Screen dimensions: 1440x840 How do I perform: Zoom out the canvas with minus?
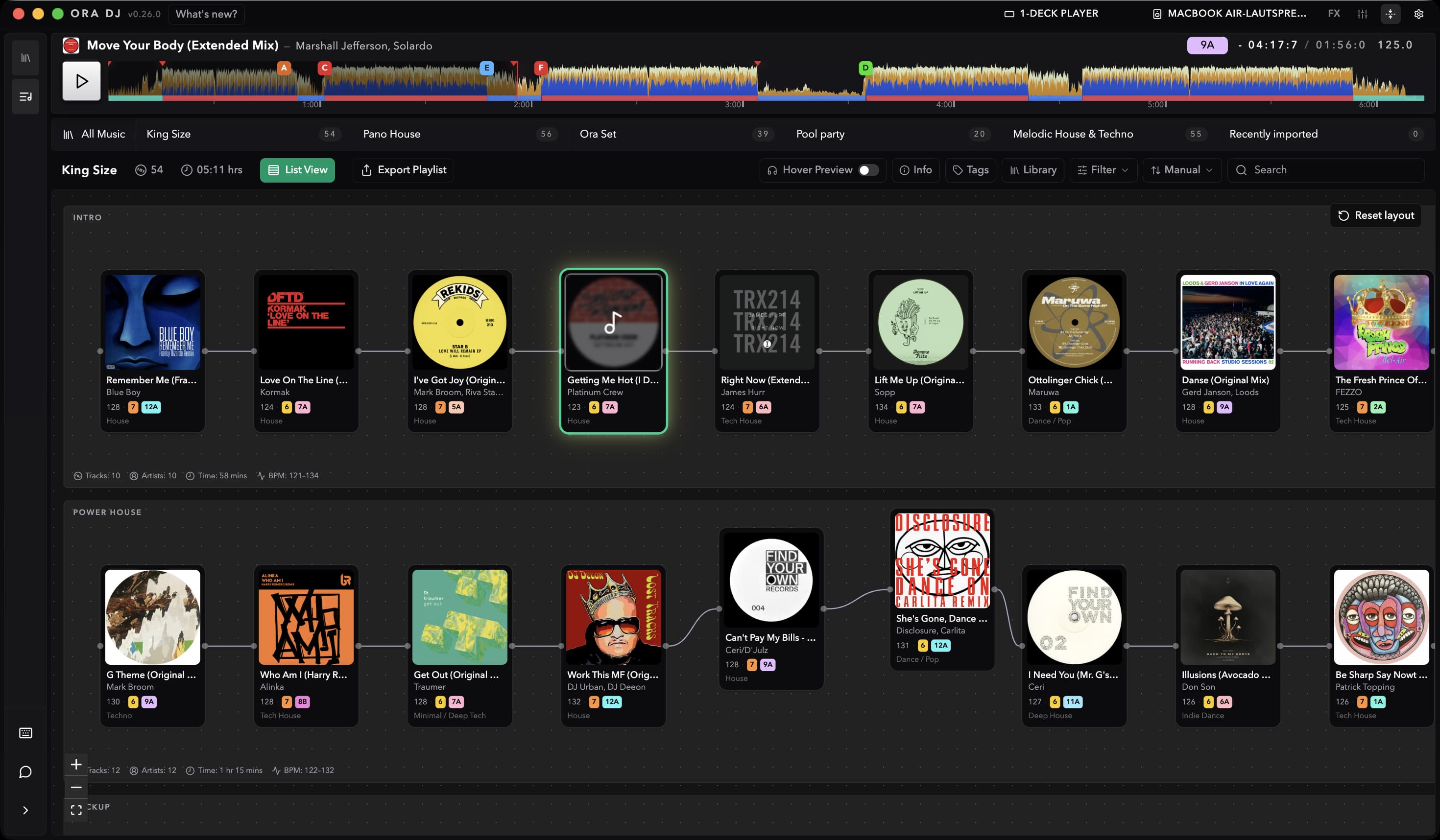[x=75, y=787]
